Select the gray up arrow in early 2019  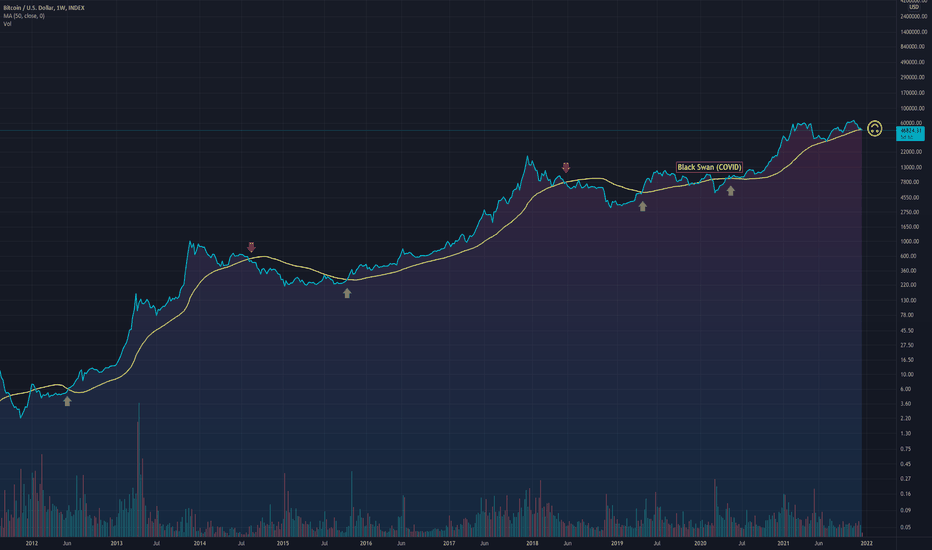click(x=643, y=206)
